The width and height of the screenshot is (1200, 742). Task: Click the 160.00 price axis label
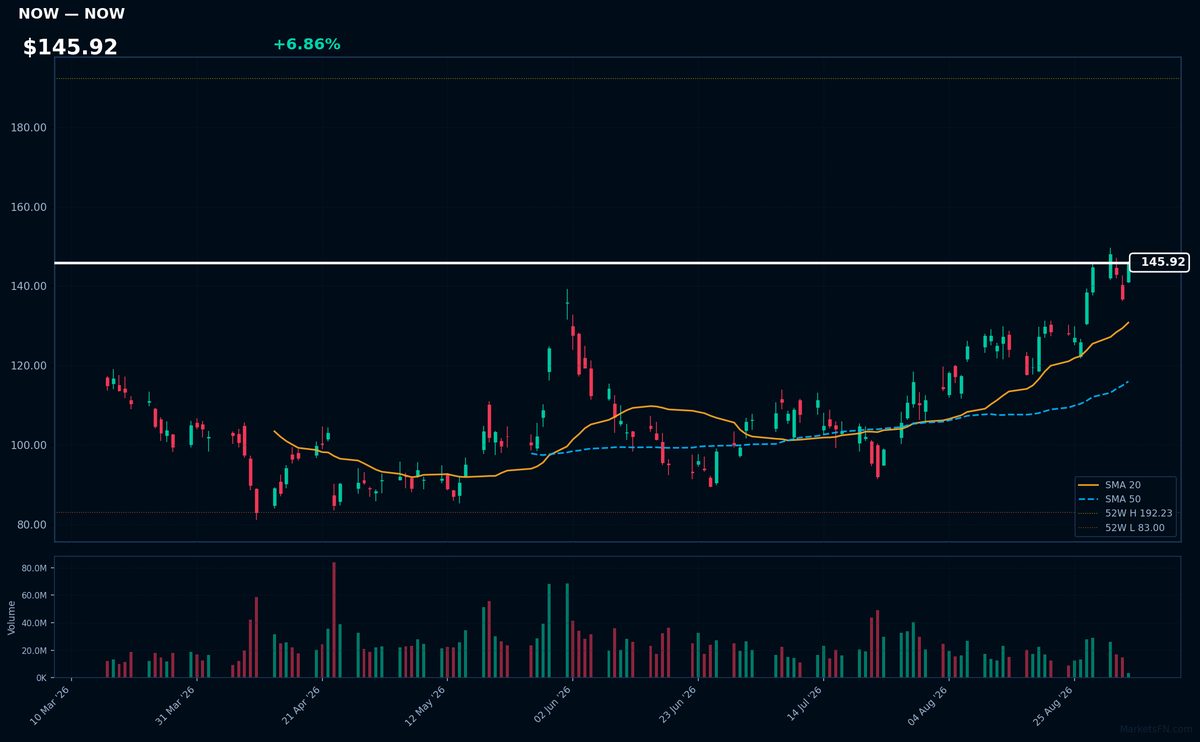click(x=30, y=207)
